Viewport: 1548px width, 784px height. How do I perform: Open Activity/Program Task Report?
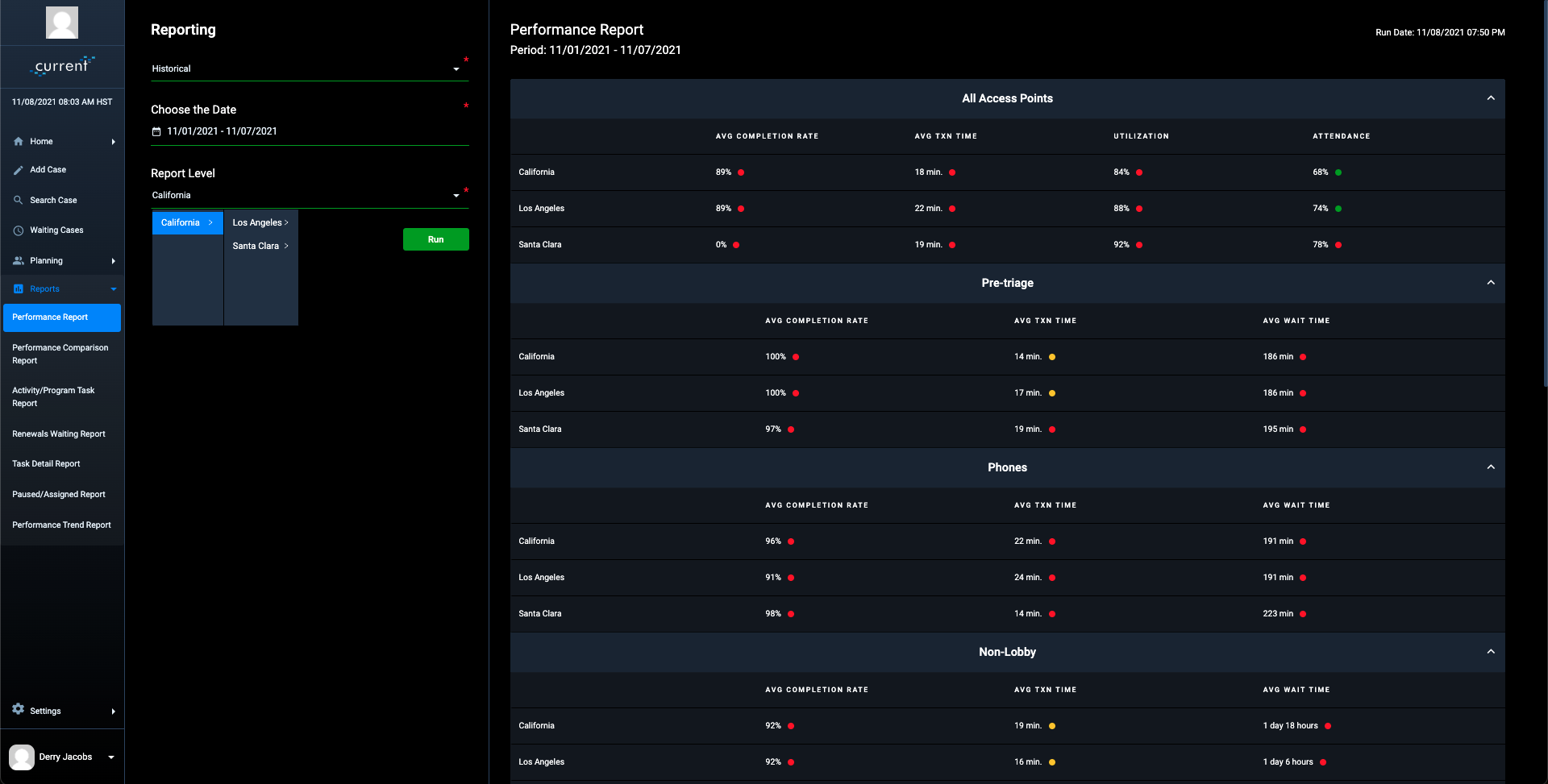[62, 397]
